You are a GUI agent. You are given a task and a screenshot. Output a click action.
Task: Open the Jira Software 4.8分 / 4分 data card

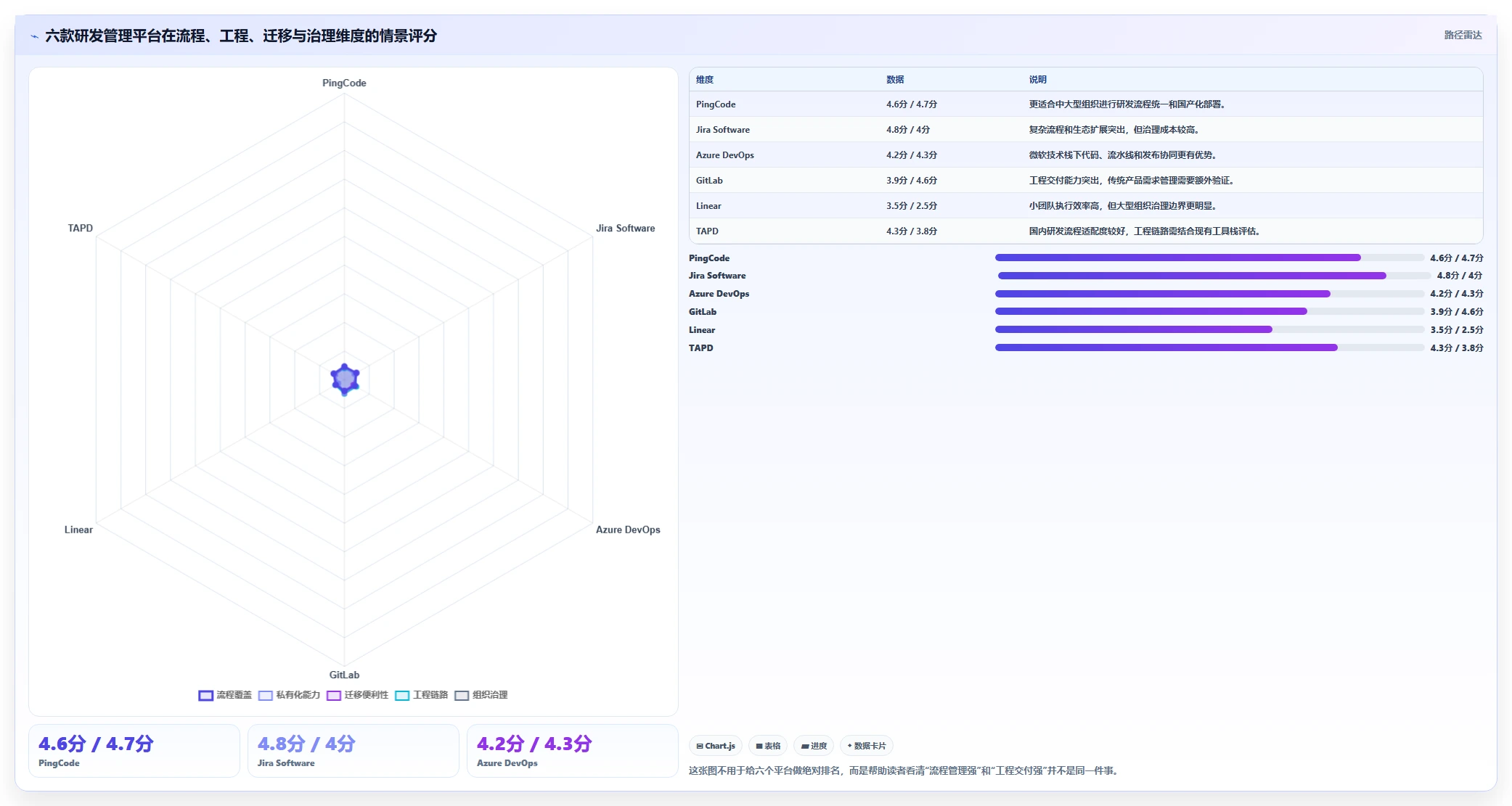coord(354,751)
